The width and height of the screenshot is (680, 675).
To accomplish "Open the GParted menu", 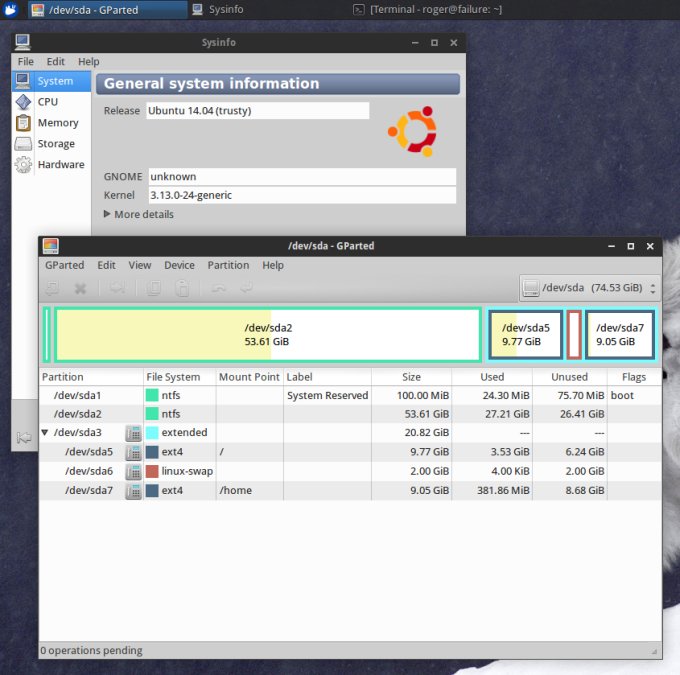I will 65,265.
